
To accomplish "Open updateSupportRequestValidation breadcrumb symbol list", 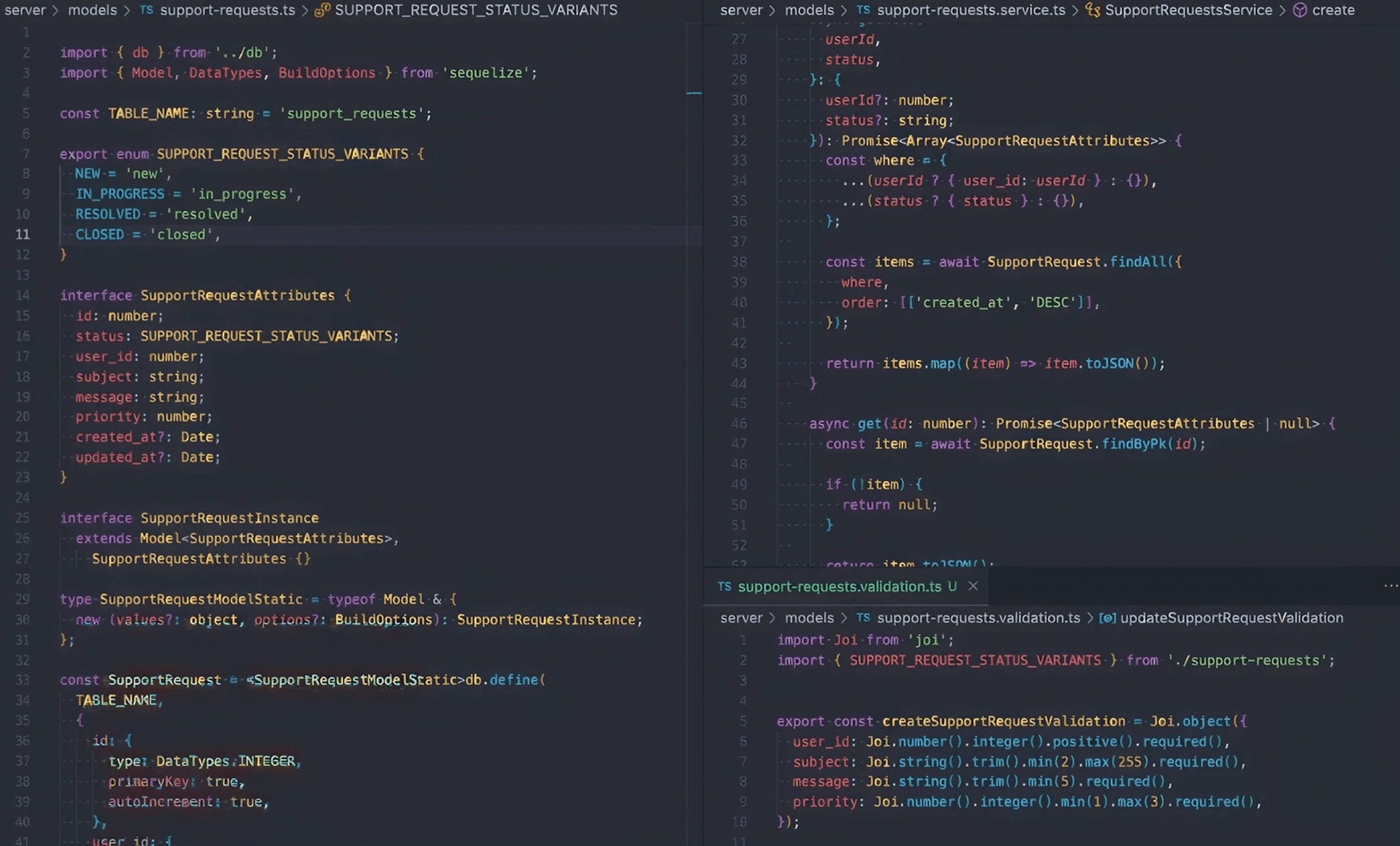I will click(x=1232, y=618).
